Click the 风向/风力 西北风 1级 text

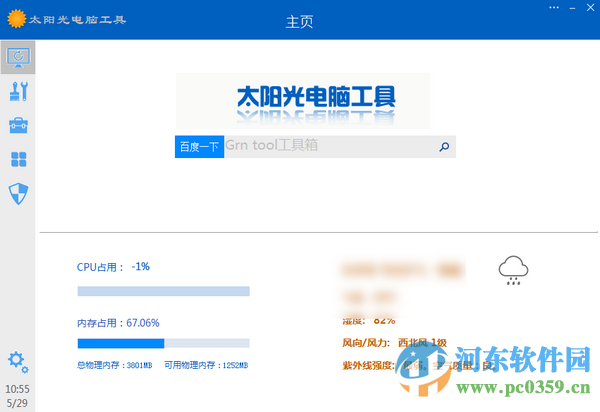click(395, 343)
